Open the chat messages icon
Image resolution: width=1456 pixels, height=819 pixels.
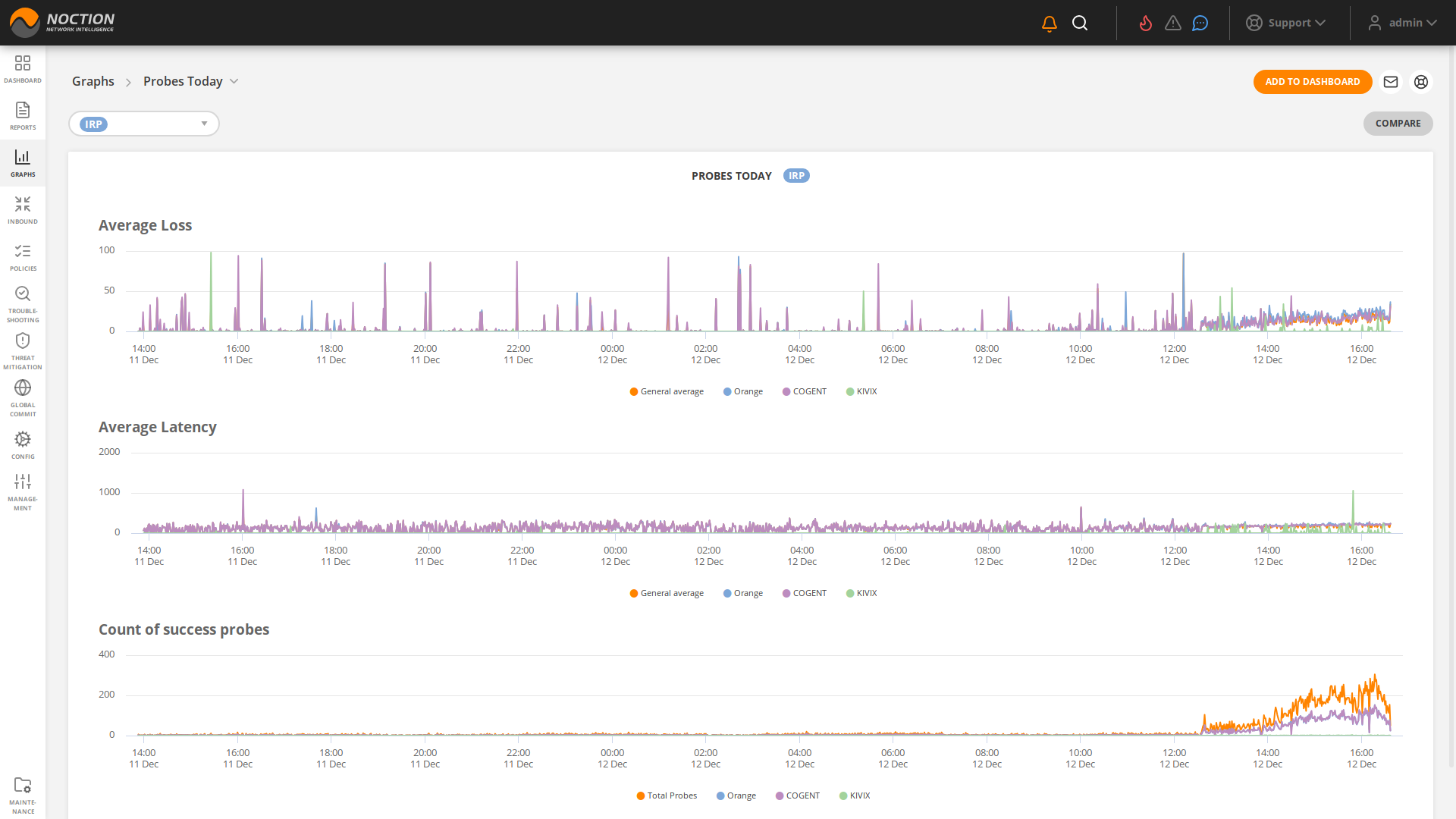coord(1200,24)
